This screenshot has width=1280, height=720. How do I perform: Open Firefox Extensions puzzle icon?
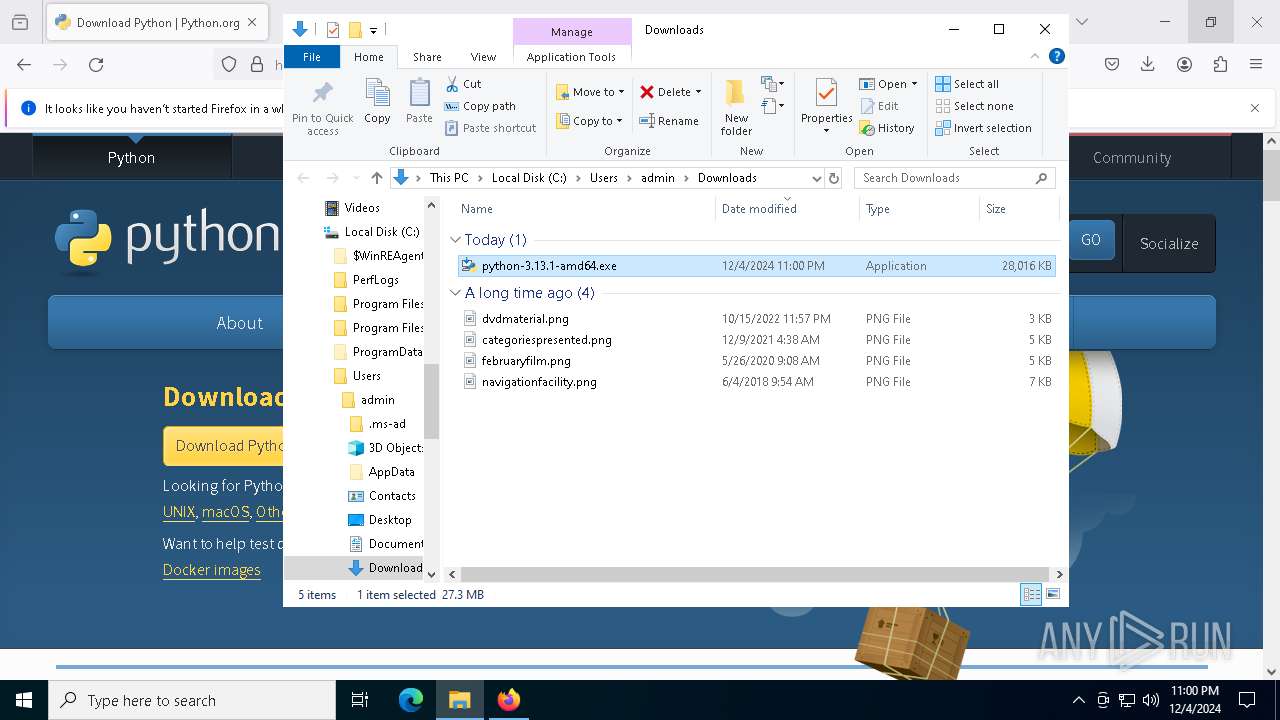[x=1220, y=64]
